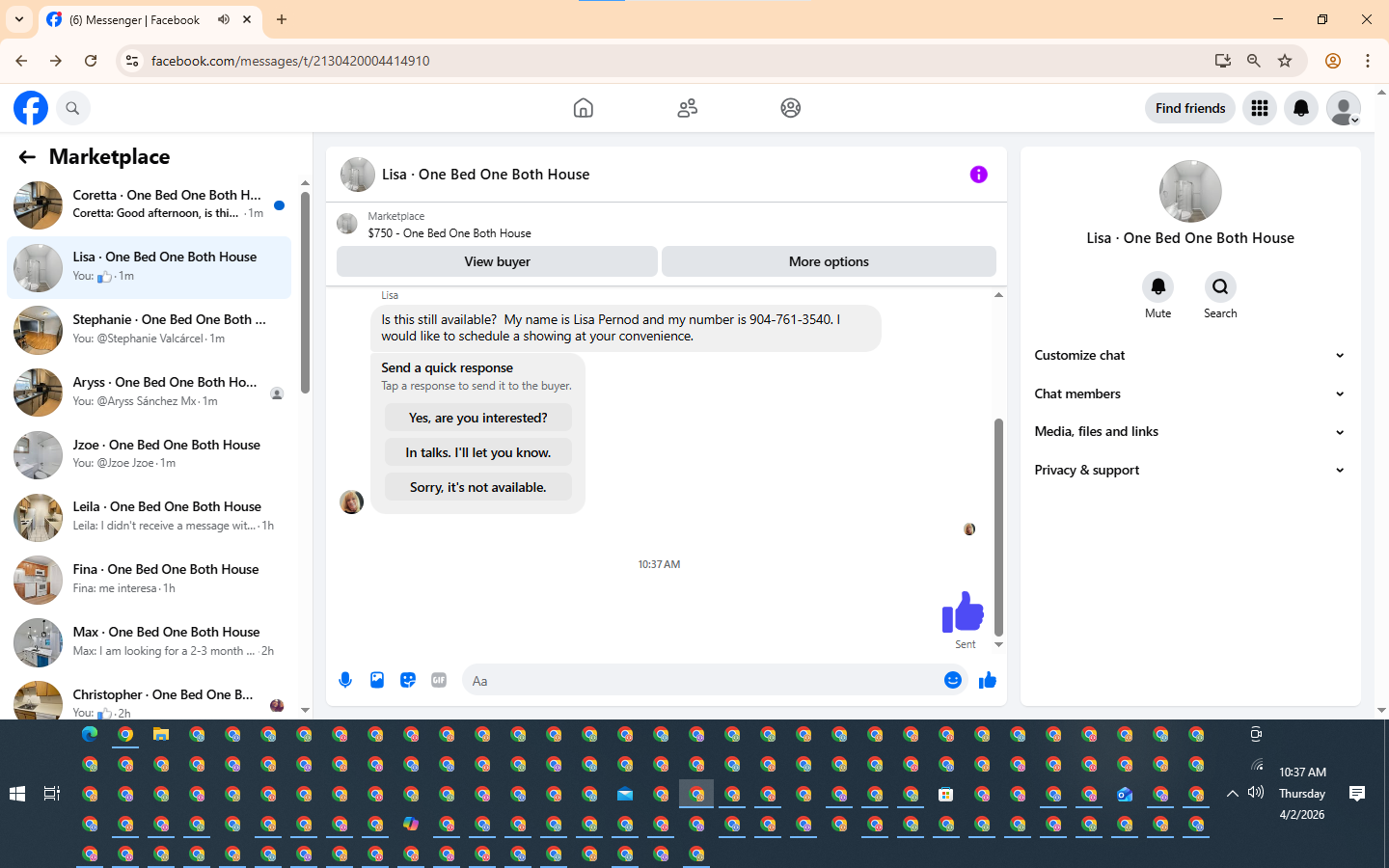Expand Customize chat section

1189,355
